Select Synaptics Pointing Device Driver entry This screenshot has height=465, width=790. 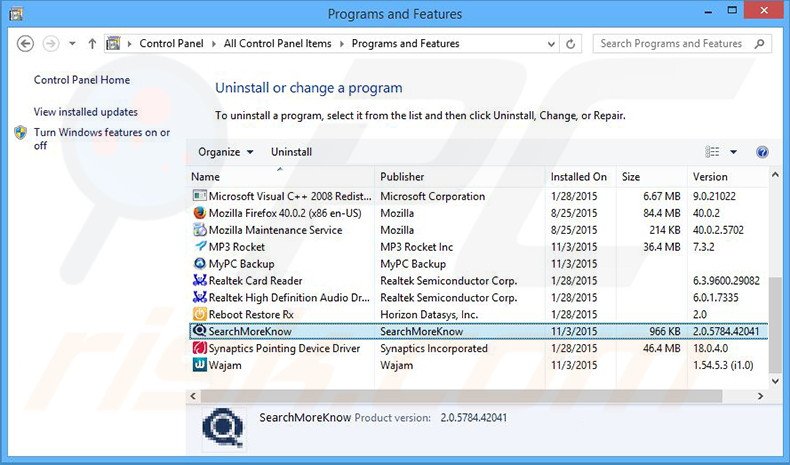click(284, 348)
